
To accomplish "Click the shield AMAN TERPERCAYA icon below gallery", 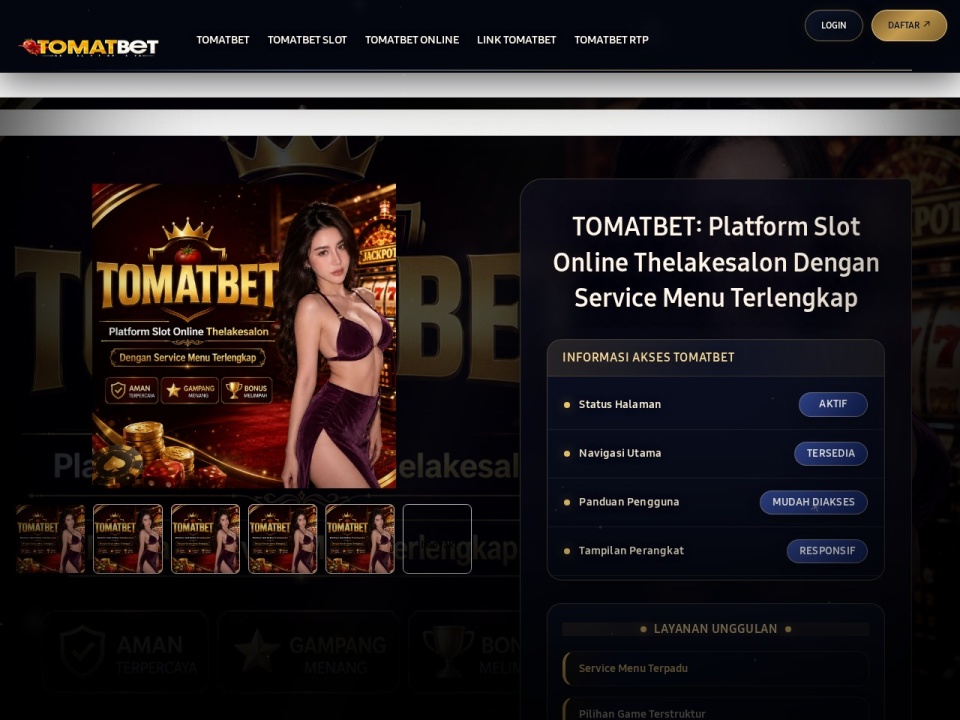I will [82, 651].
